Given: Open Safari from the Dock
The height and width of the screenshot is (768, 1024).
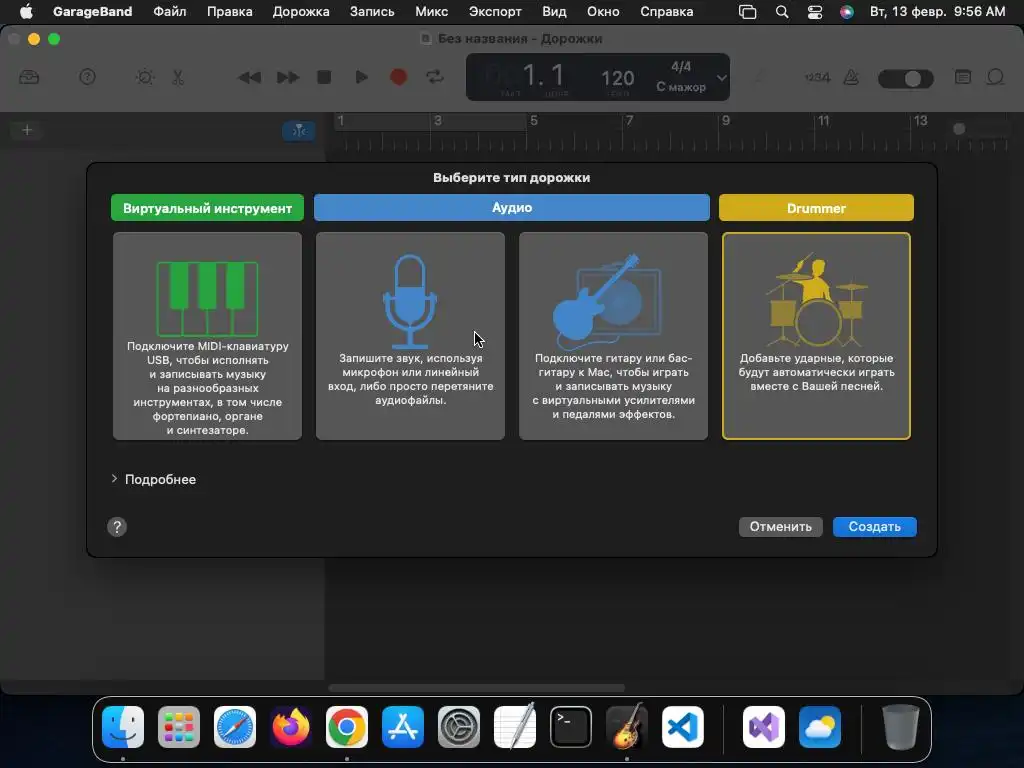Looking at the screenshot, I should click(235, 727).
